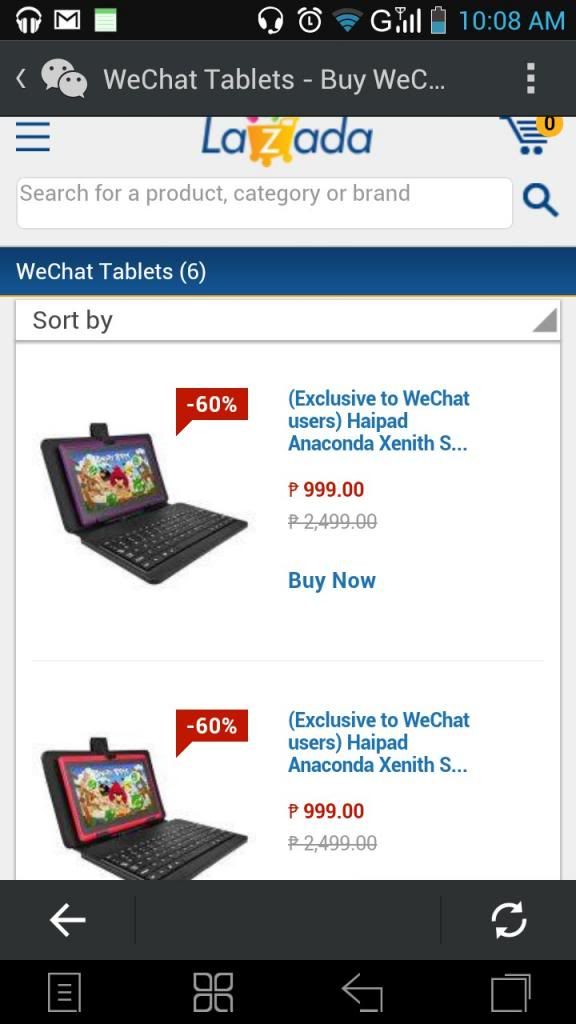Viewport: 576px width, 1024px height.
Task: Focus the product search field
Action: tap(264, 202)
